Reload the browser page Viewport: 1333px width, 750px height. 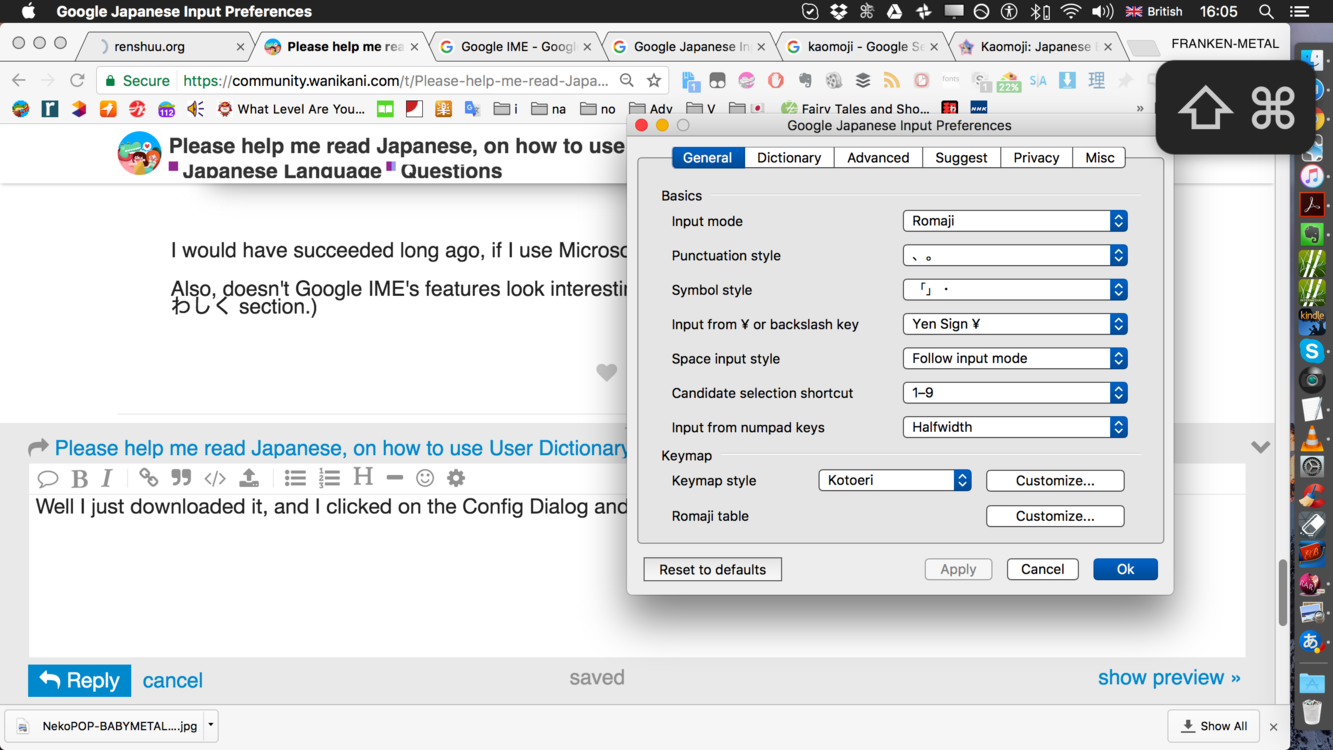(x=77, y=80)
